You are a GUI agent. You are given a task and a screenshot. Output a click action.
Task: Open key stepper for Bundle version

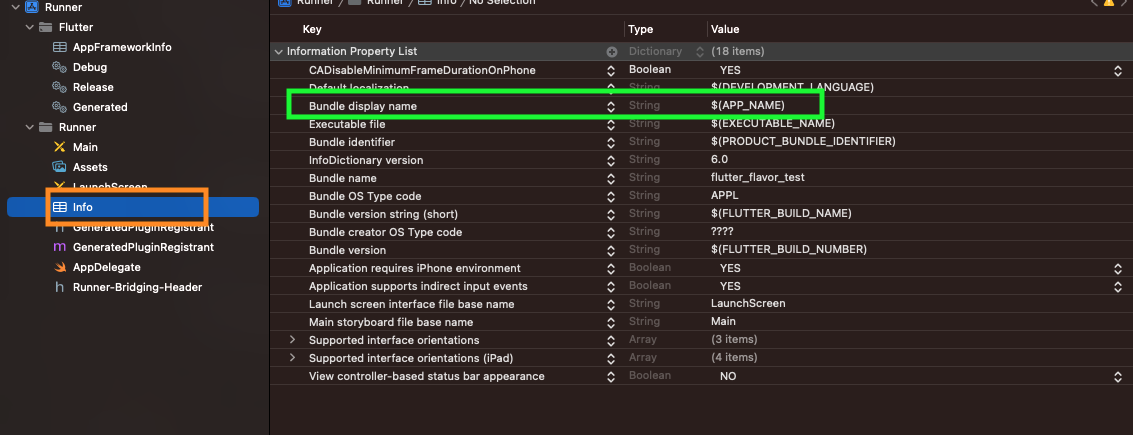point(611,250)
